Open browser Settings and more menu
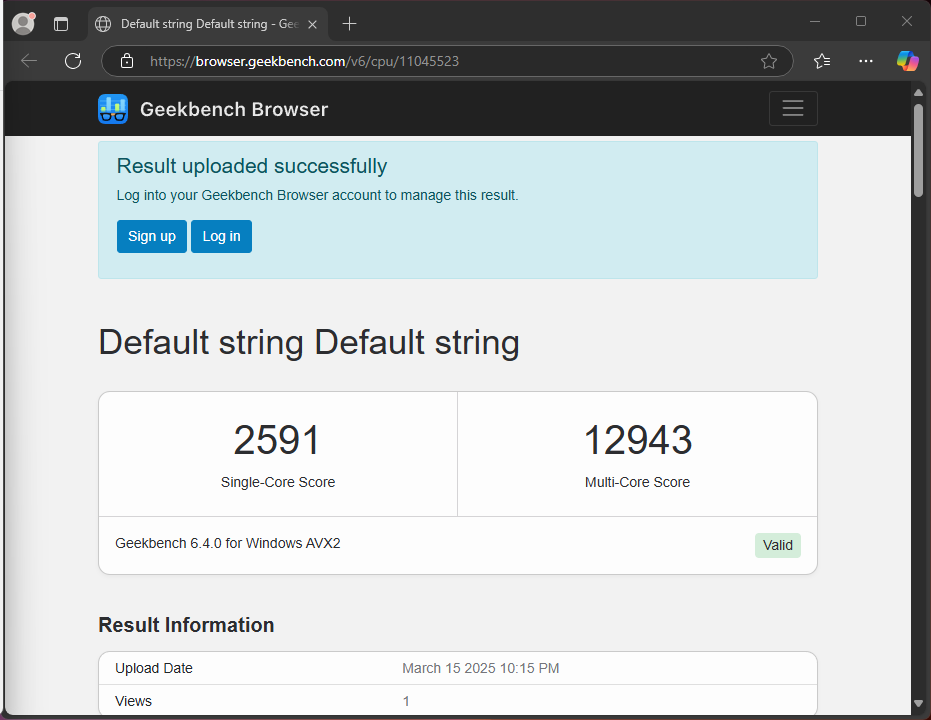931x720 pixels. [x=866, y=61]
